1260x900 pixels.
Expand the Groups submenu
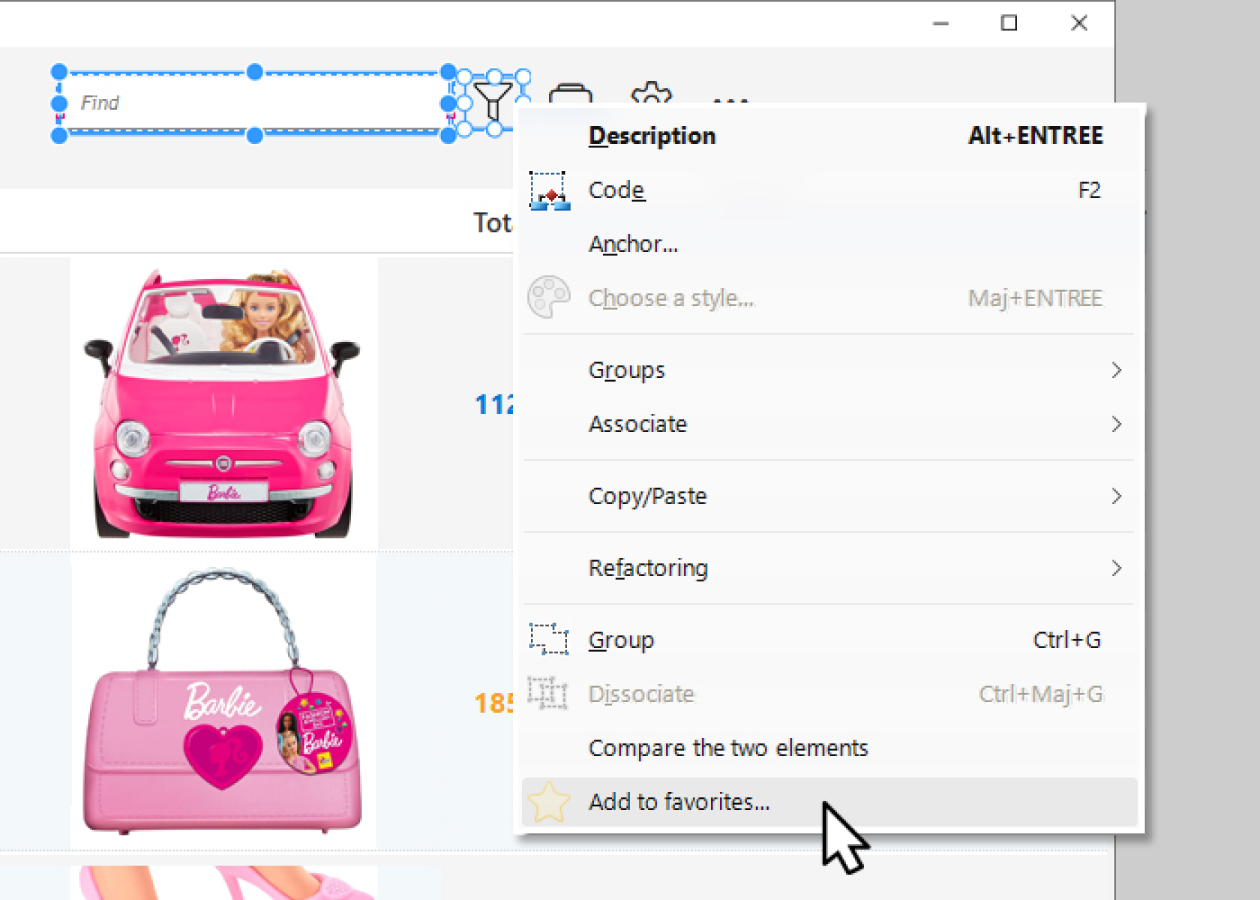tap(829, 370)
